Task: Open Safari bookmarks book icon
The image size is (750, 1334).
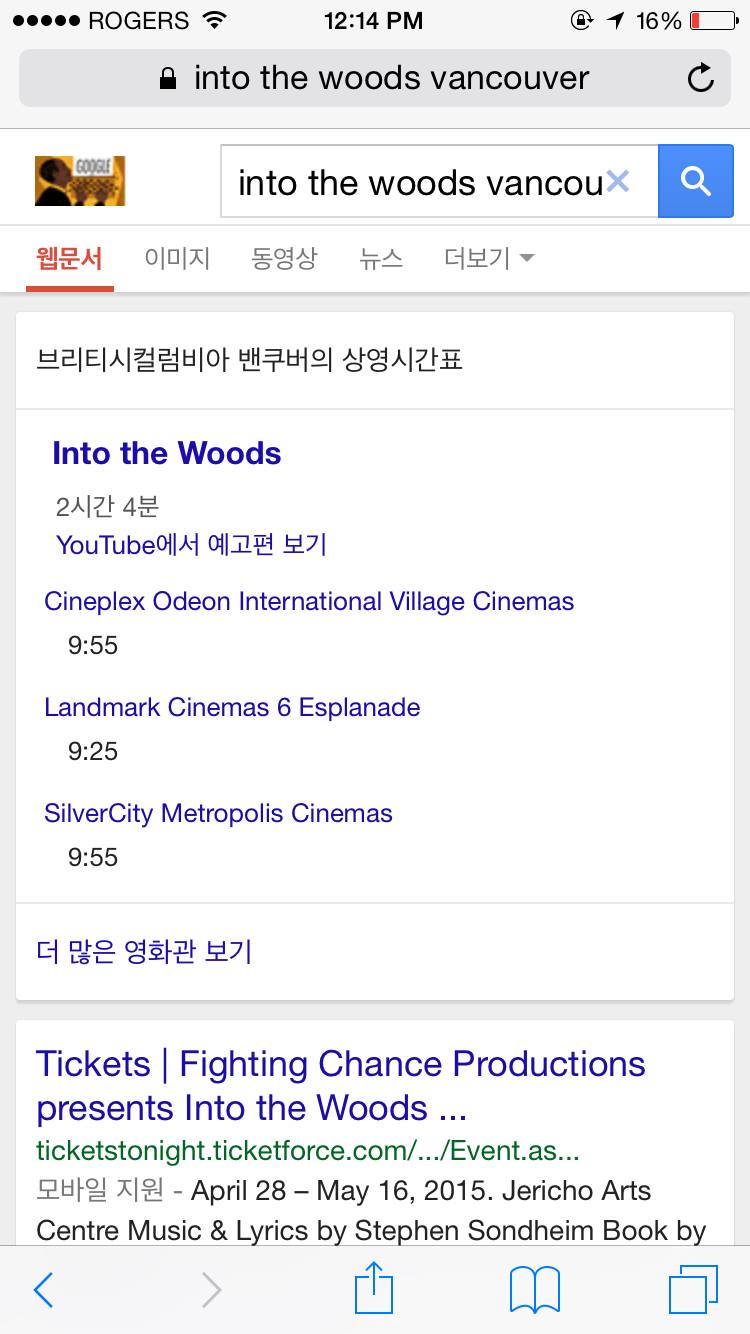Action: point(535,1290)
